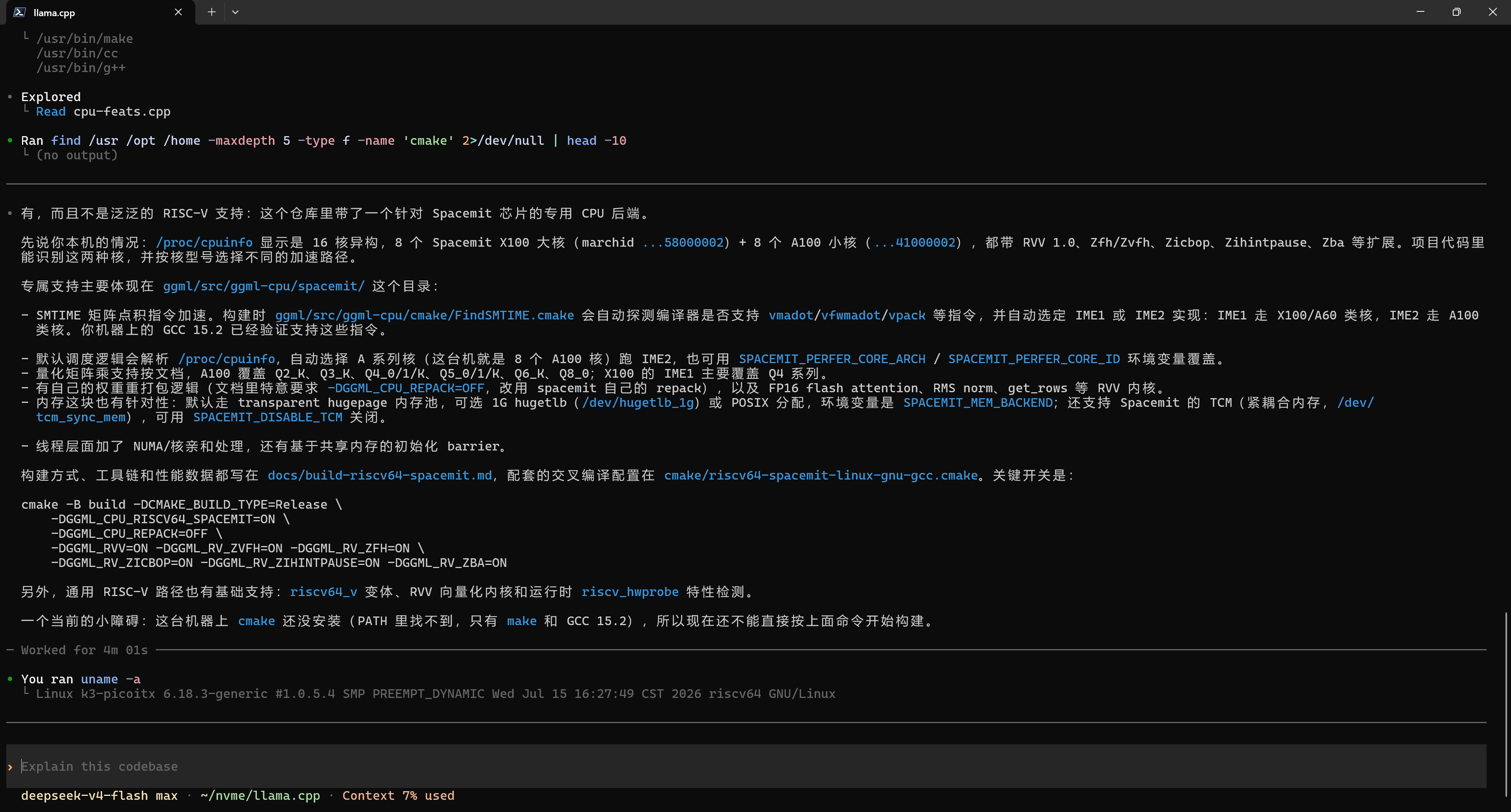
Task: Click the ...58000002 marchid value
Action: click(x=683, y=243)
